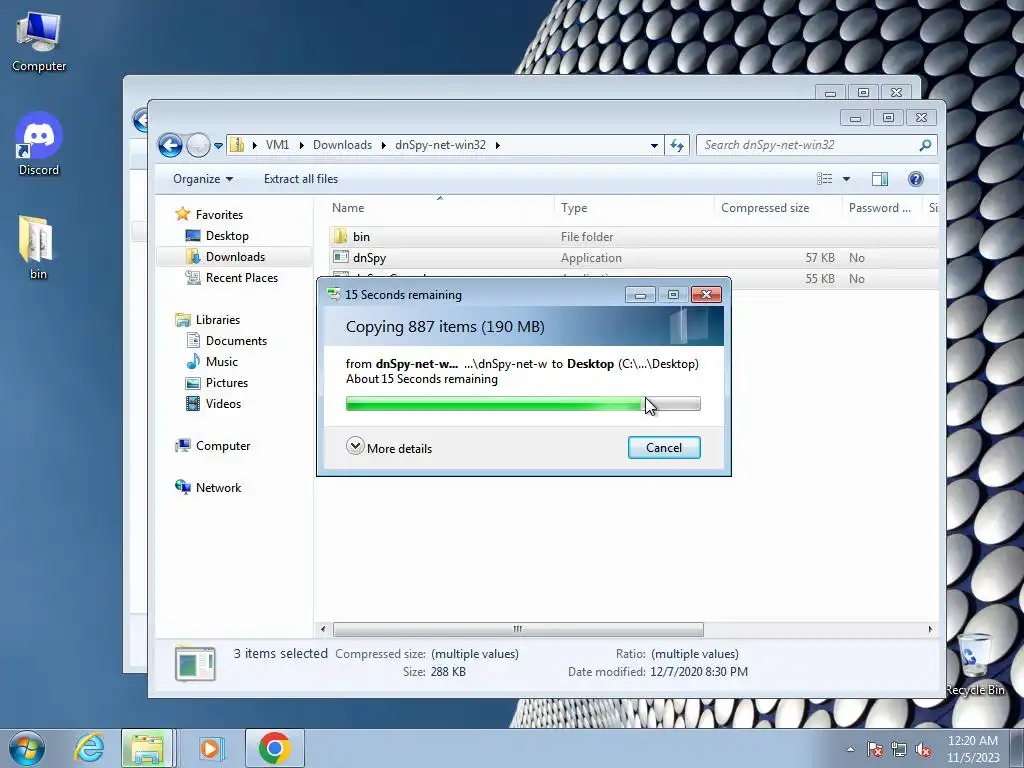
Task: Click the Refresh button in the address bar
Action: [x=677, y=146]
